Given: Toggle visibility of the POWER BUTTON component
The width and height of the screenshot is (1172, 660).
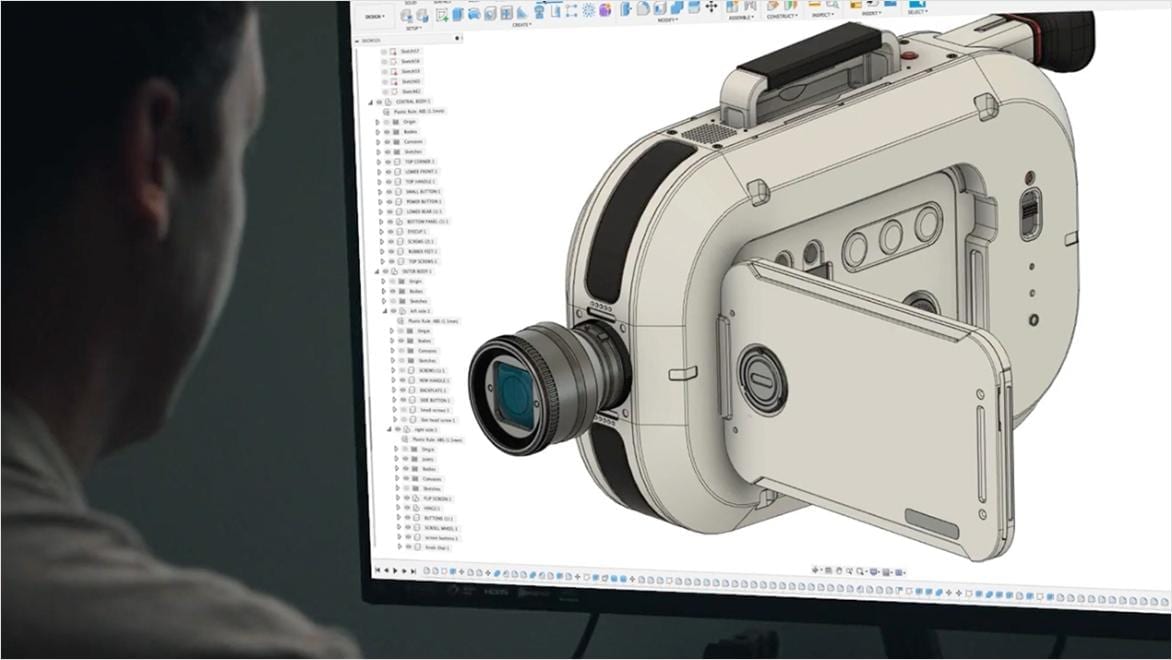Looking at the screenshot, I should pyautogui.click(x=388, y=202).
